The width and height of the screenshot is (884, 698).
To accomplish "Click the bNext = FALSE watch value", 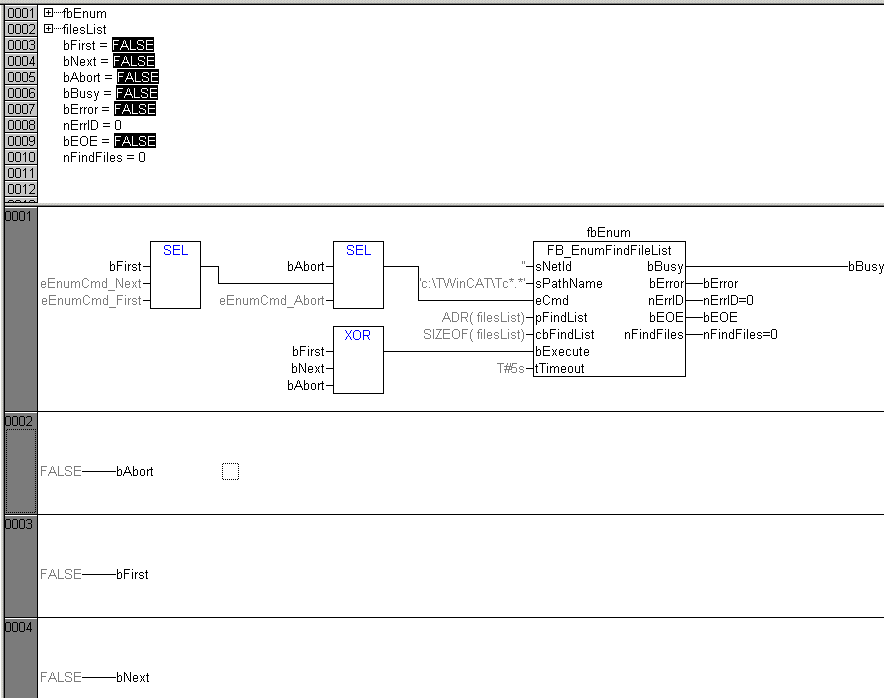I will (x=134, y=61).
